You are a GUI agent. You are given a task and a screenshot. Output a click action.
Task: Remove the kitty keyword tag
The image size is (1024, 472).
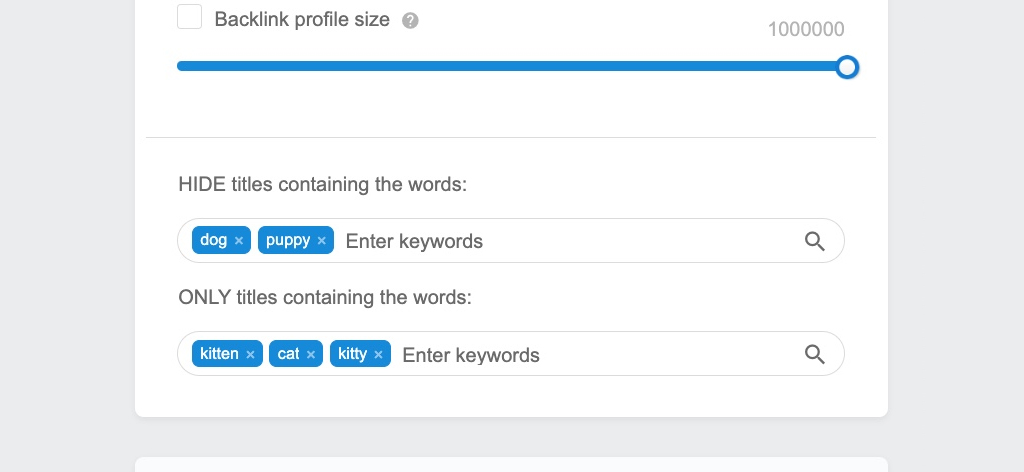tap(379, 354)
